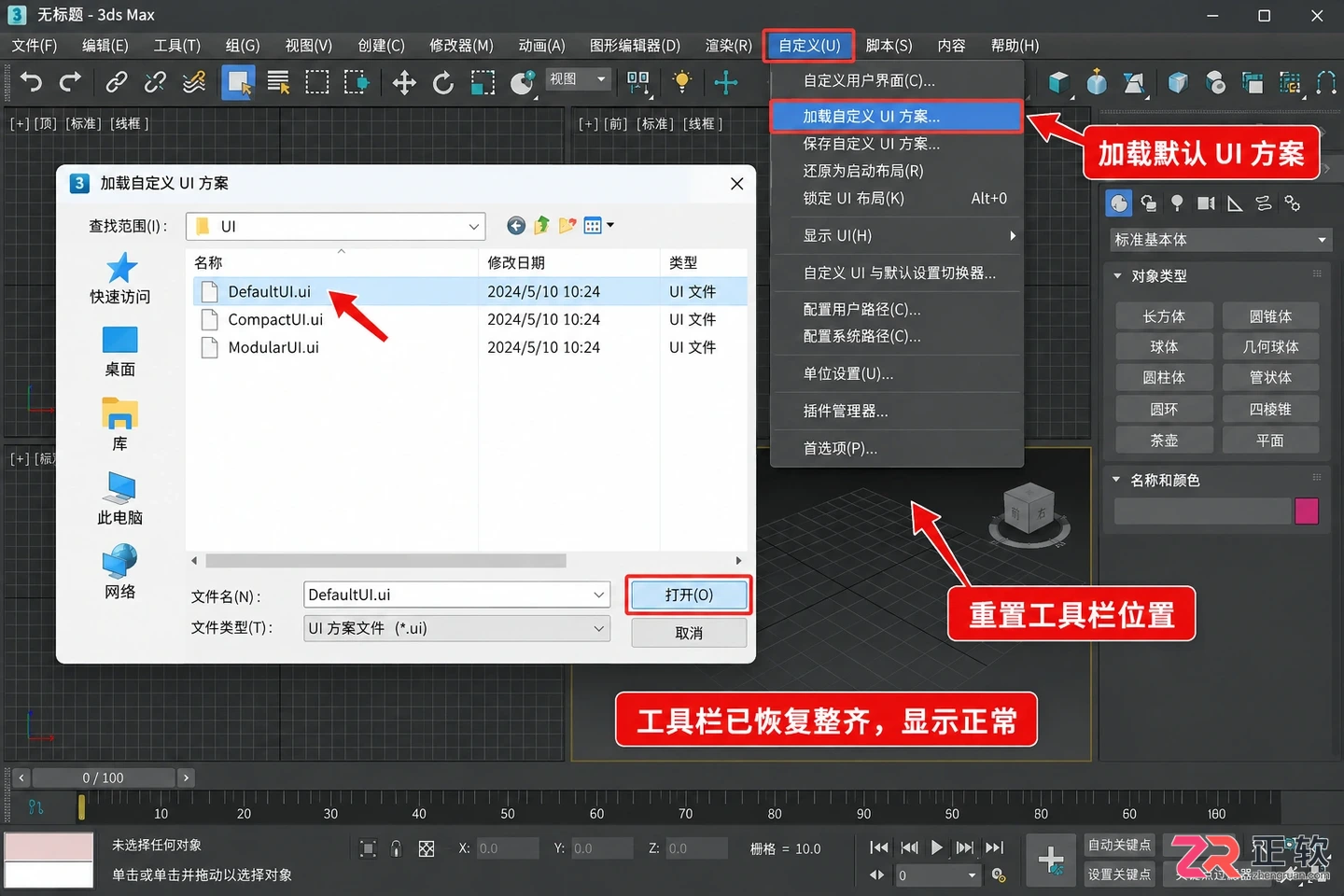Viewport: 1344px width, 896px height.
Task: Select Revert to Startup Layout
Action: pos(896,171)
